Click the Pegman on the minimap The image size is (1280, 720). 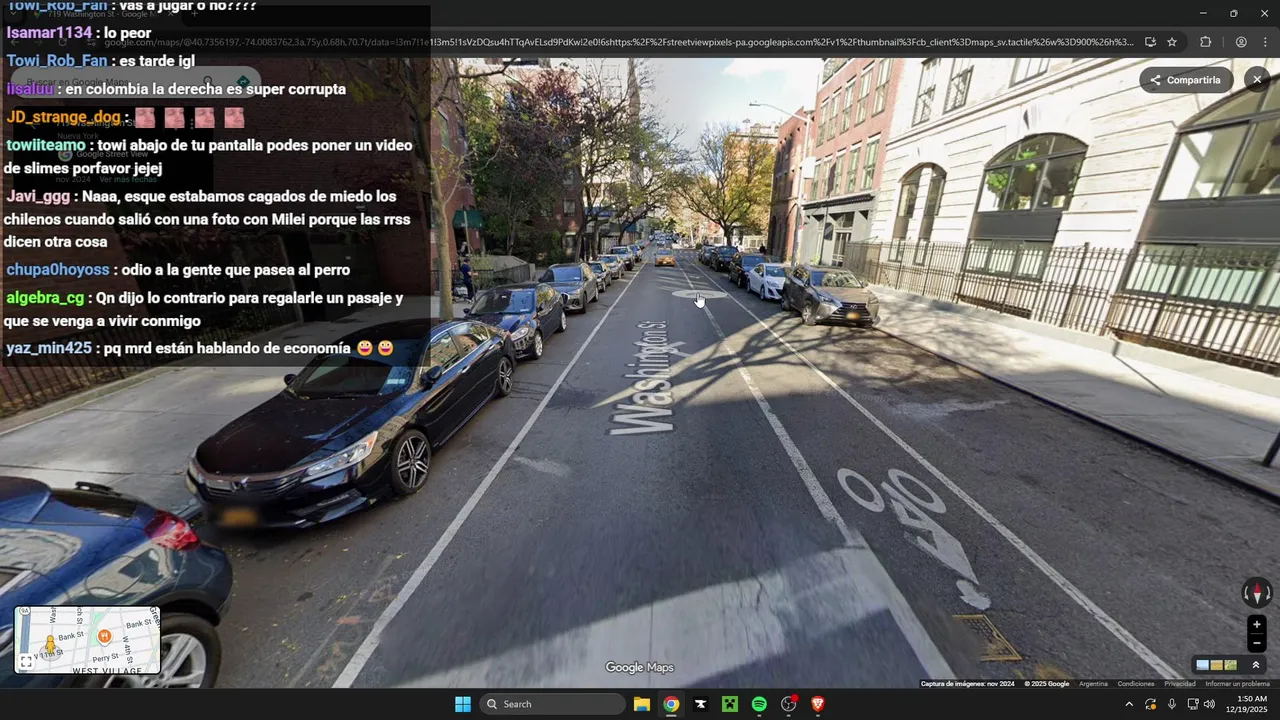(50, 644)
